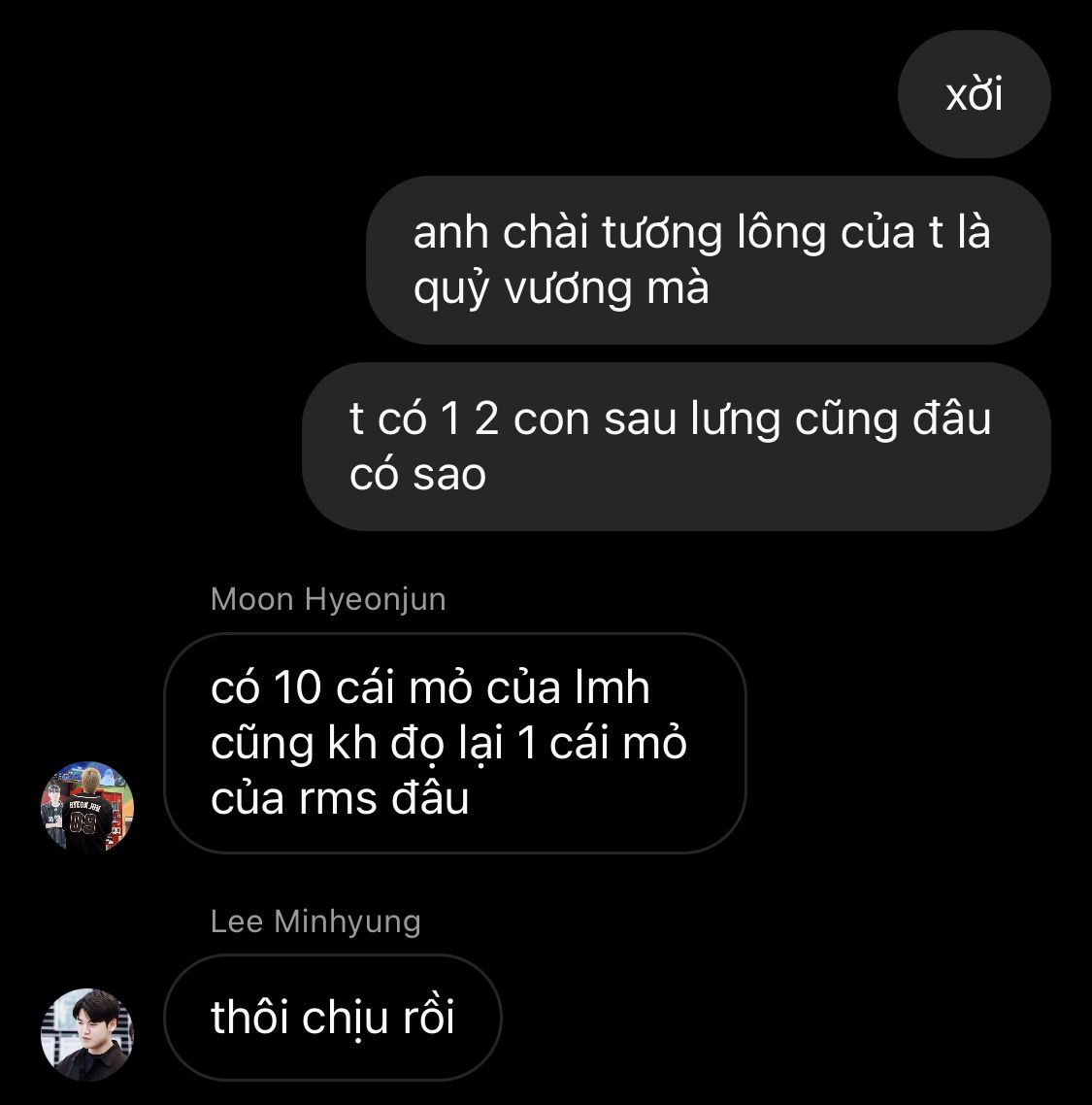Tap the message "t có 1 2 con sau lưng"

pos(677,447)
